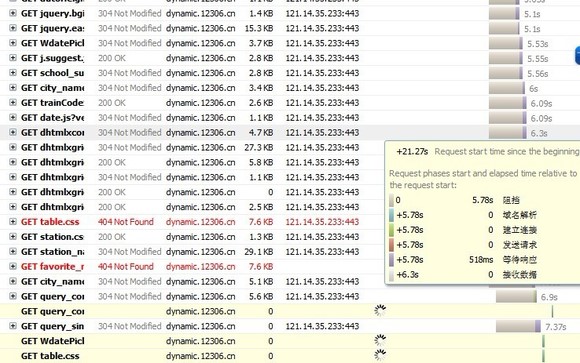580x363 pixels.
Task: Click the 6.9s timeline bar for query_co
Action: 516,296
